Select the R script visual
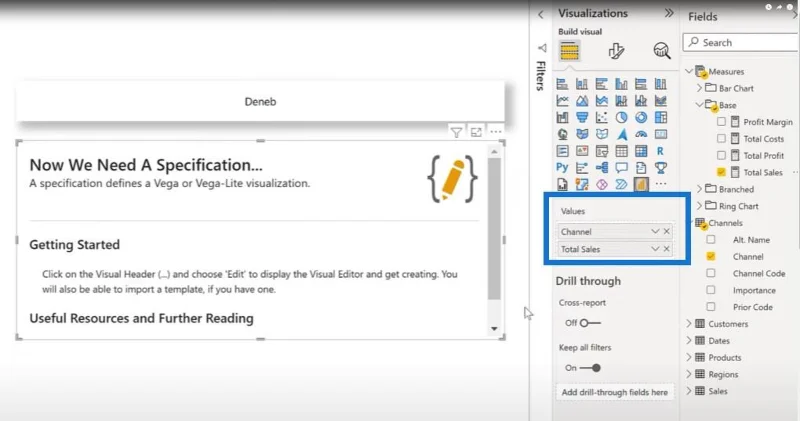This screenshot has height=421, width=800. (661, 151)
